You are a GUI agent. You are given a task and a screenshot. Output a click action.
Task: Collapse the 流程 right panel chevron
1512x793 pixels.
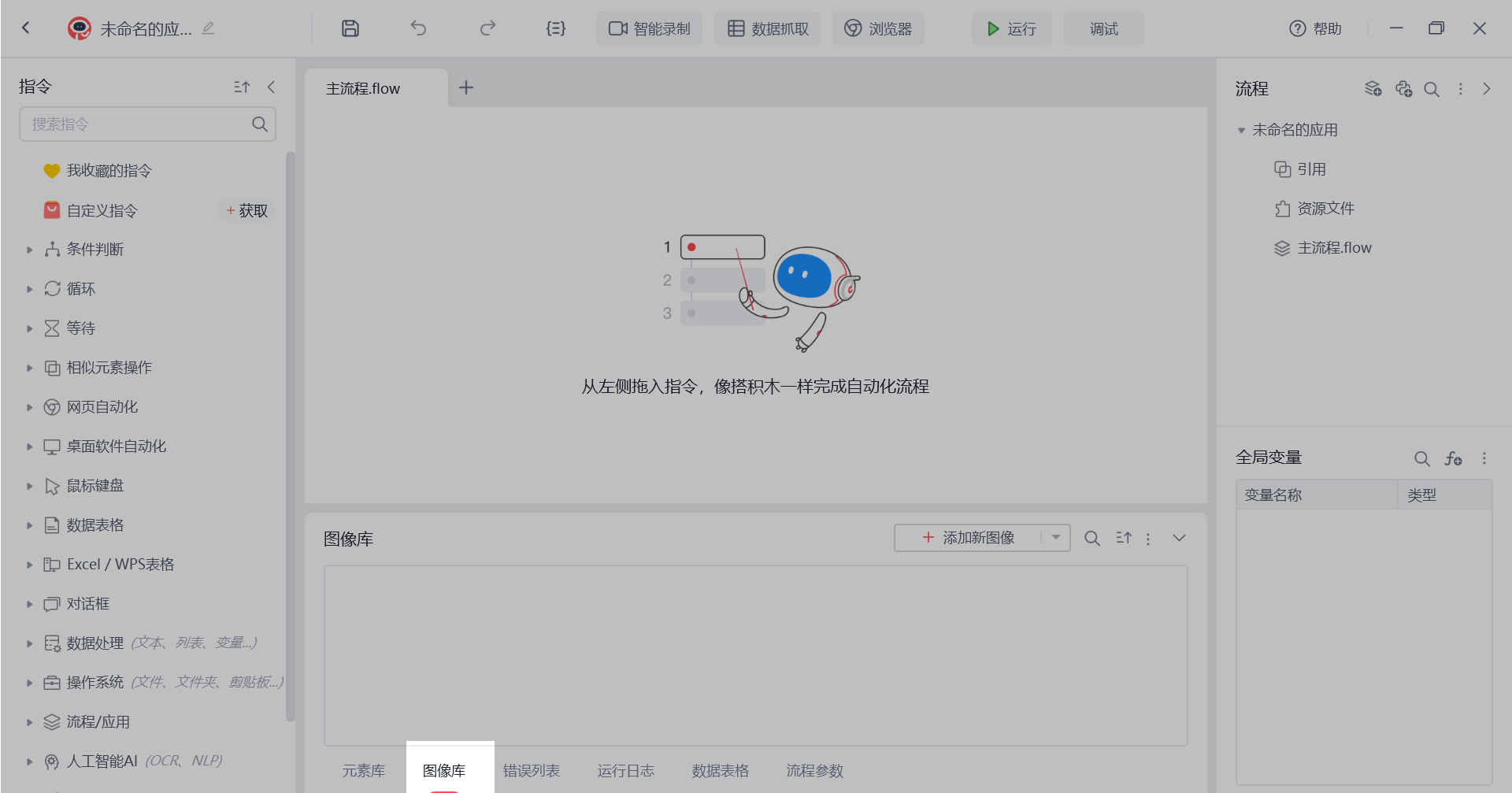[x=1487, y=89]
